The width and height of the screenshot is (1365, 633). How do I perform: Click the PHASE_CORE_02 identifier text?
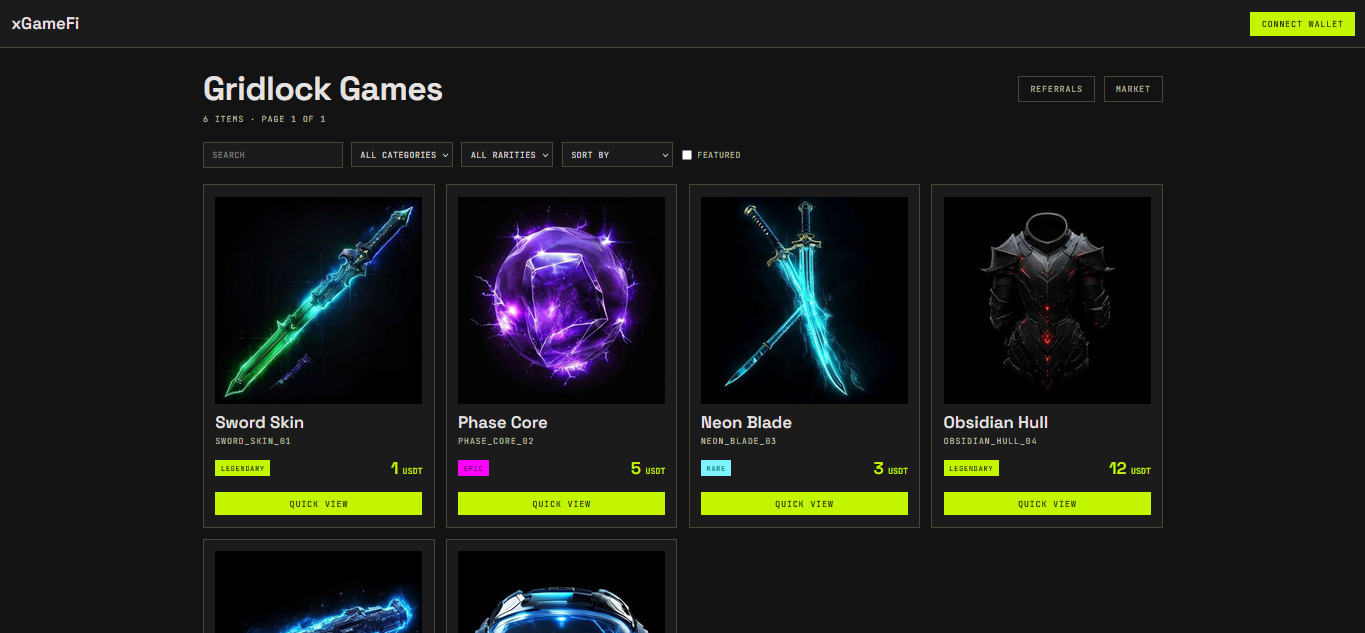pos(496,441)
